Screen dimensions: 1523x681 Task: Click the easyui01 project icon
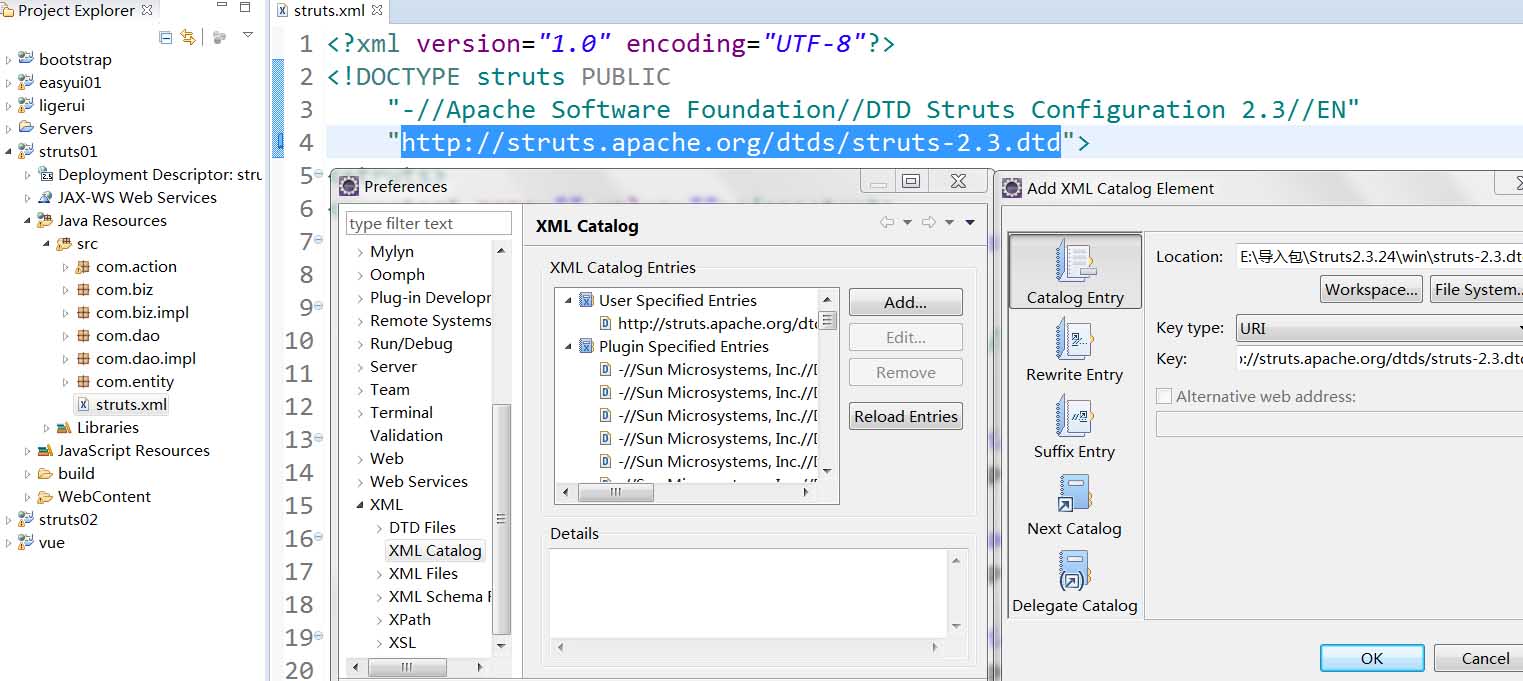[x=26, y=83]
